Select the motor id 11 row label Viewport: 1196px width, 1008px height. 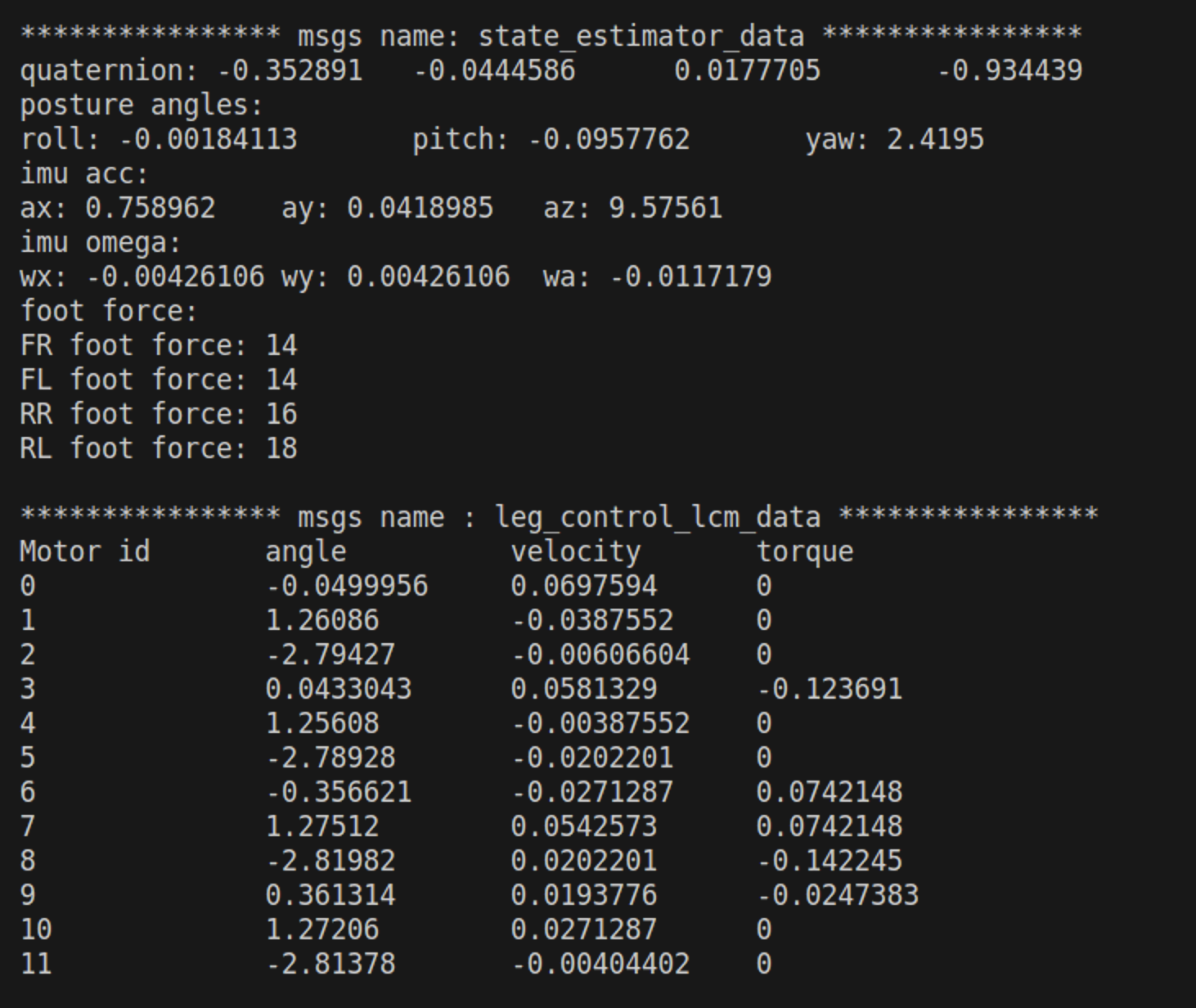pyautogui.click(x=36, y=964)
